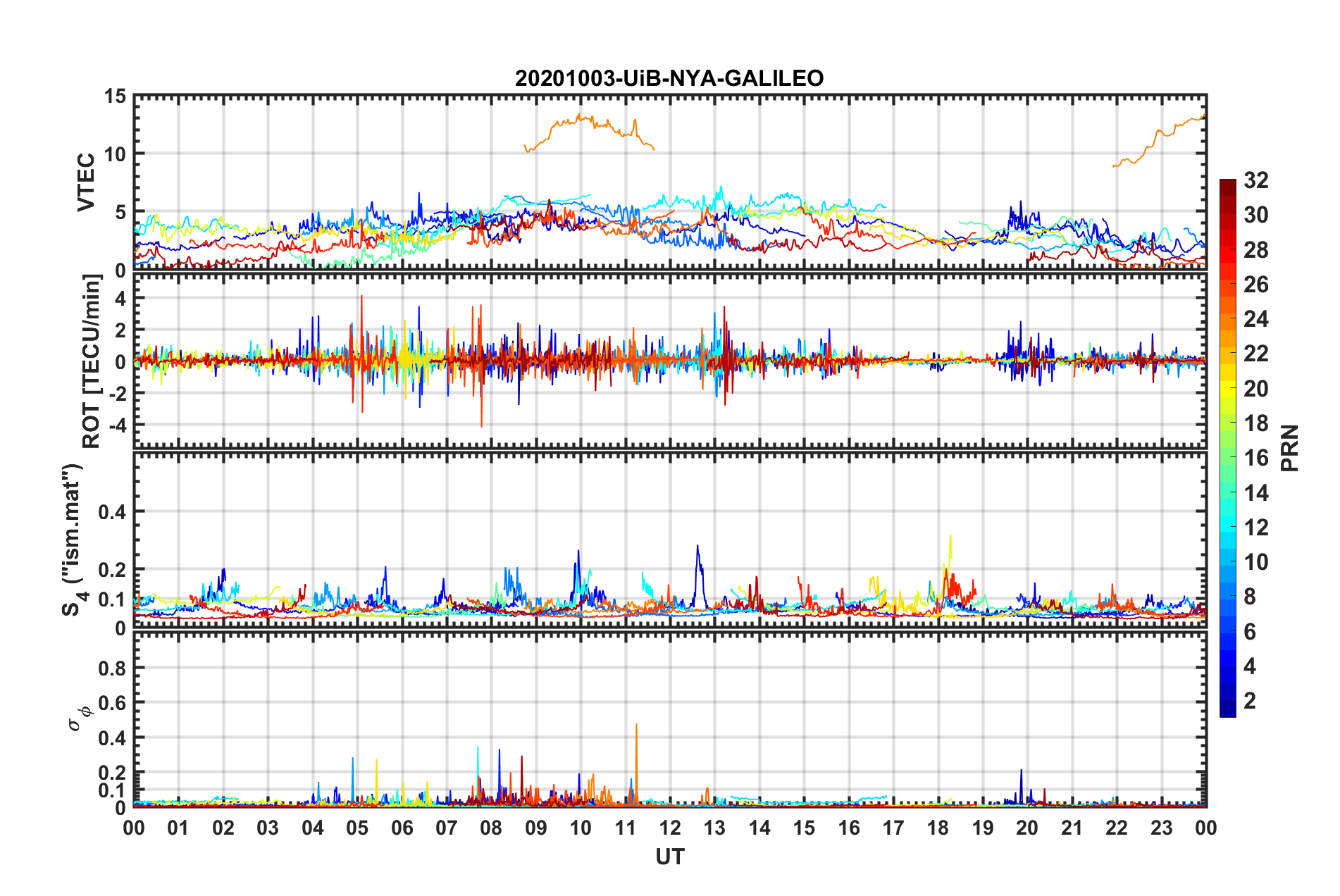Click the PRN colorbar label
The width and height of the screenshot is (1340, 896).
(1290, 448)
